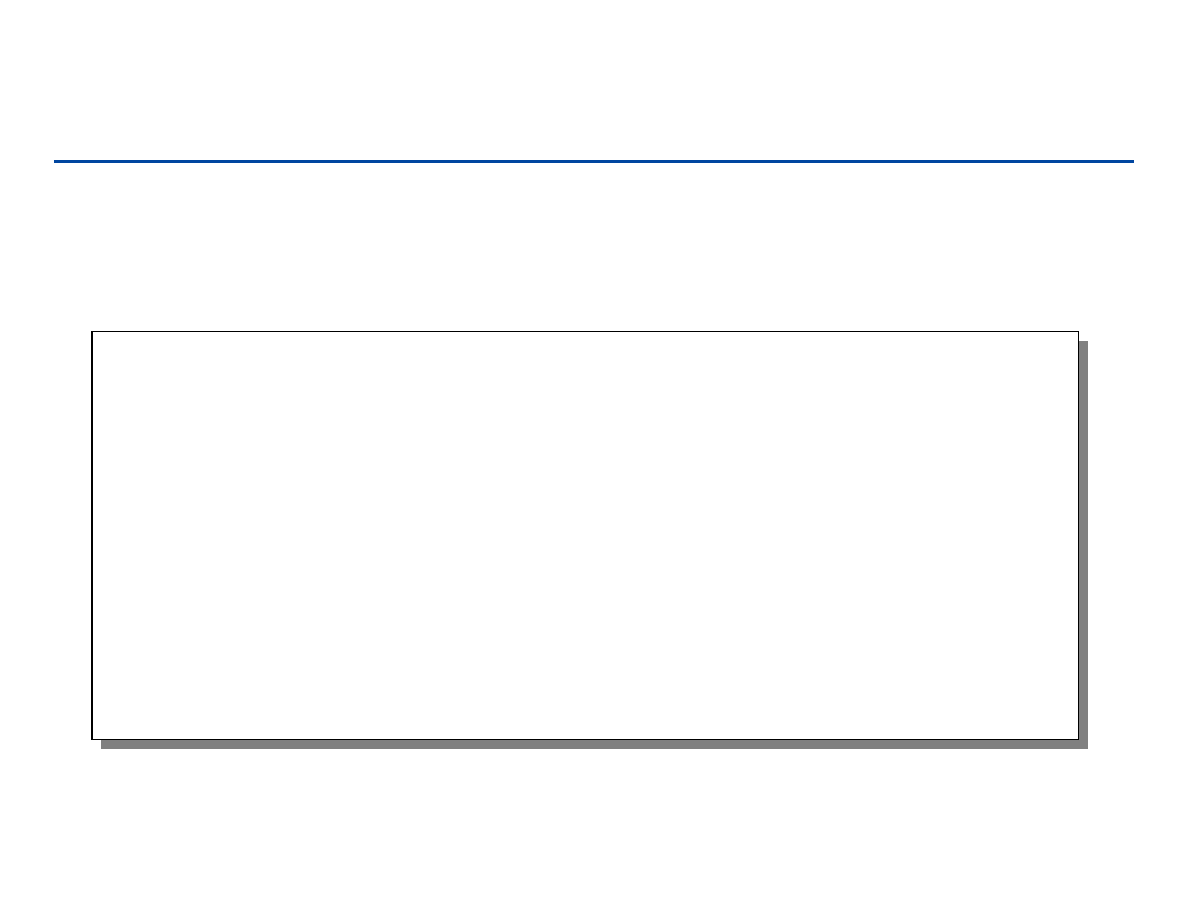
Task: Select the bottom-right corner of the white box
Action: pyautogui.click(x=1078, y=739)
